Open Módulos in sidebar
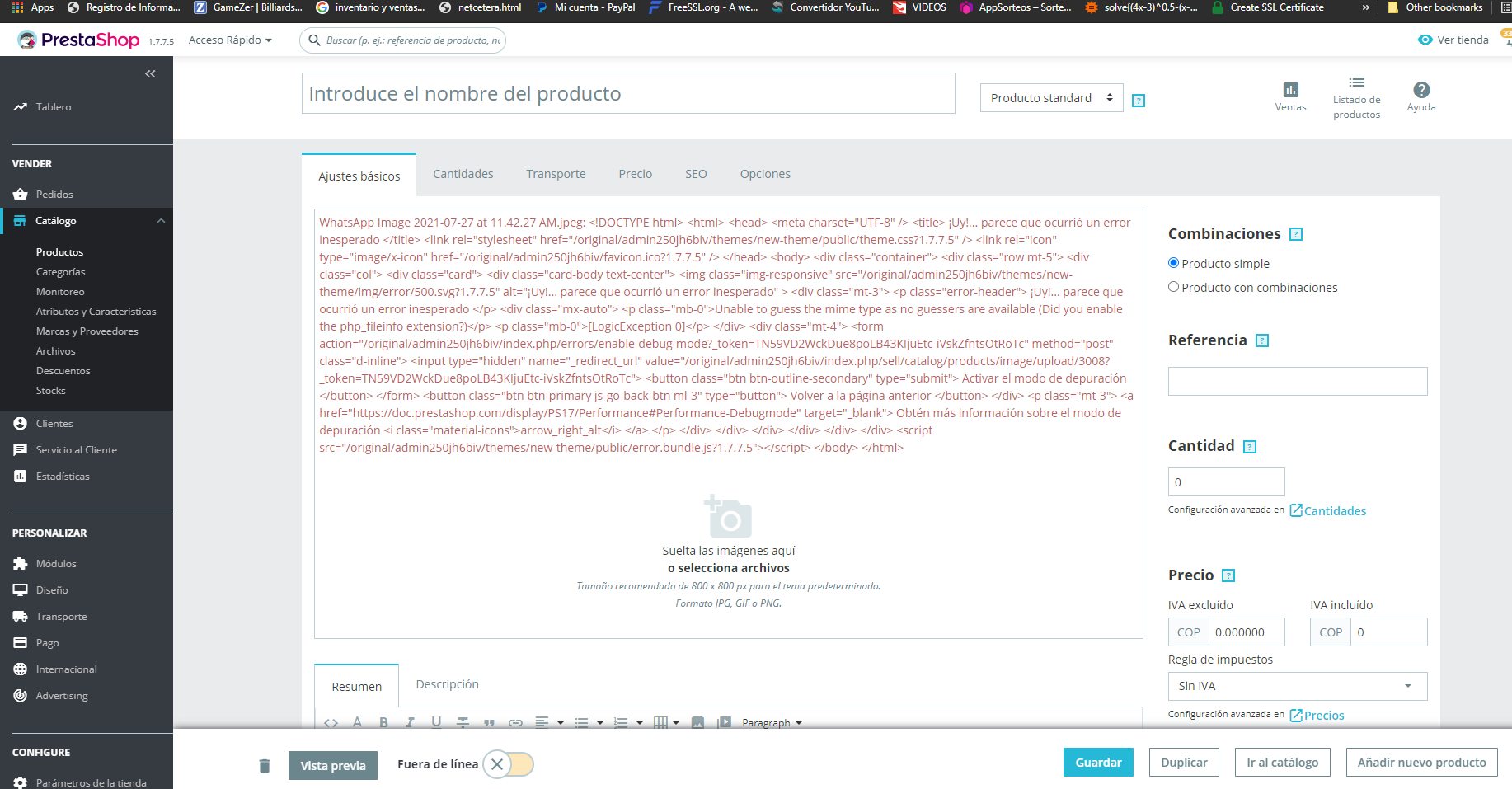1512x789 pixels. (56, 564)
